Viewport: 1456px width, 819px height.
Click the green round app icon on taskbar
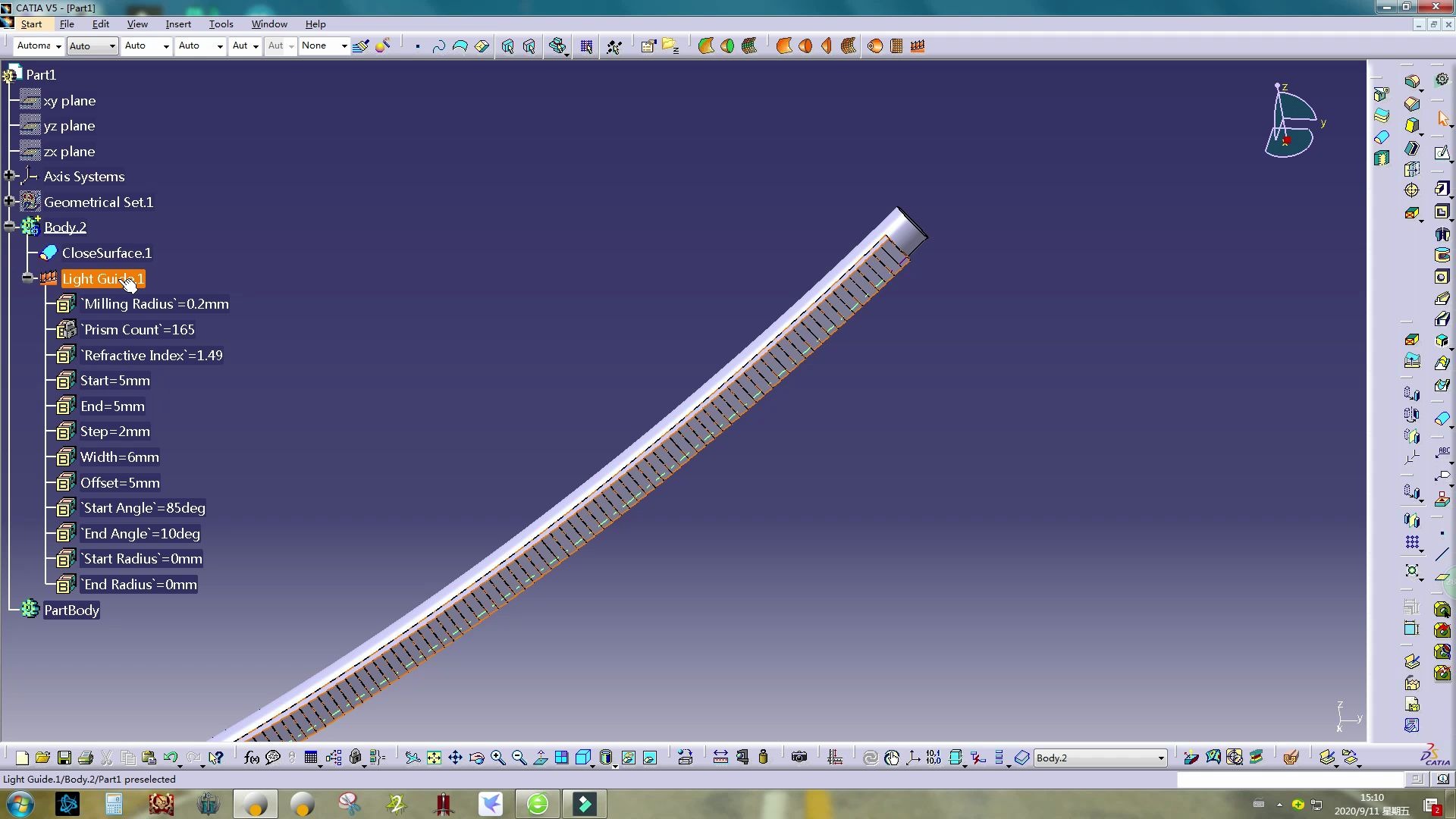pyautogui.click(x=538, y=804)
